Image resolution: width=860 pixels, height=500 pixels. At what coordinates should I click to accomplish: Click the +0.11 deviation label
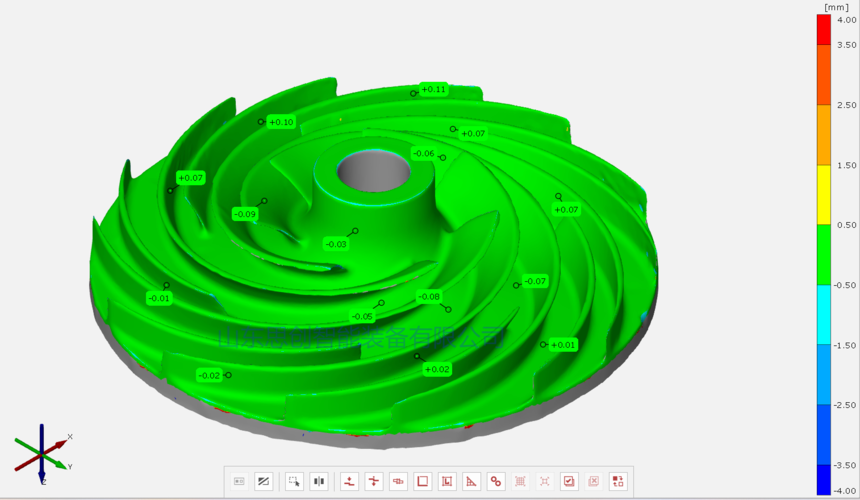434,89
